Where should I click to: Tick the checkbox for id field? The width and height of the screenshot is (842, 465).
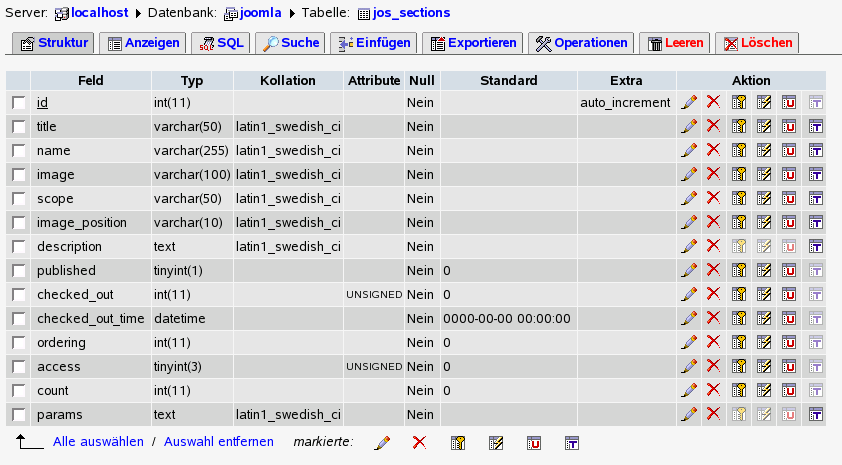[19, 103]
